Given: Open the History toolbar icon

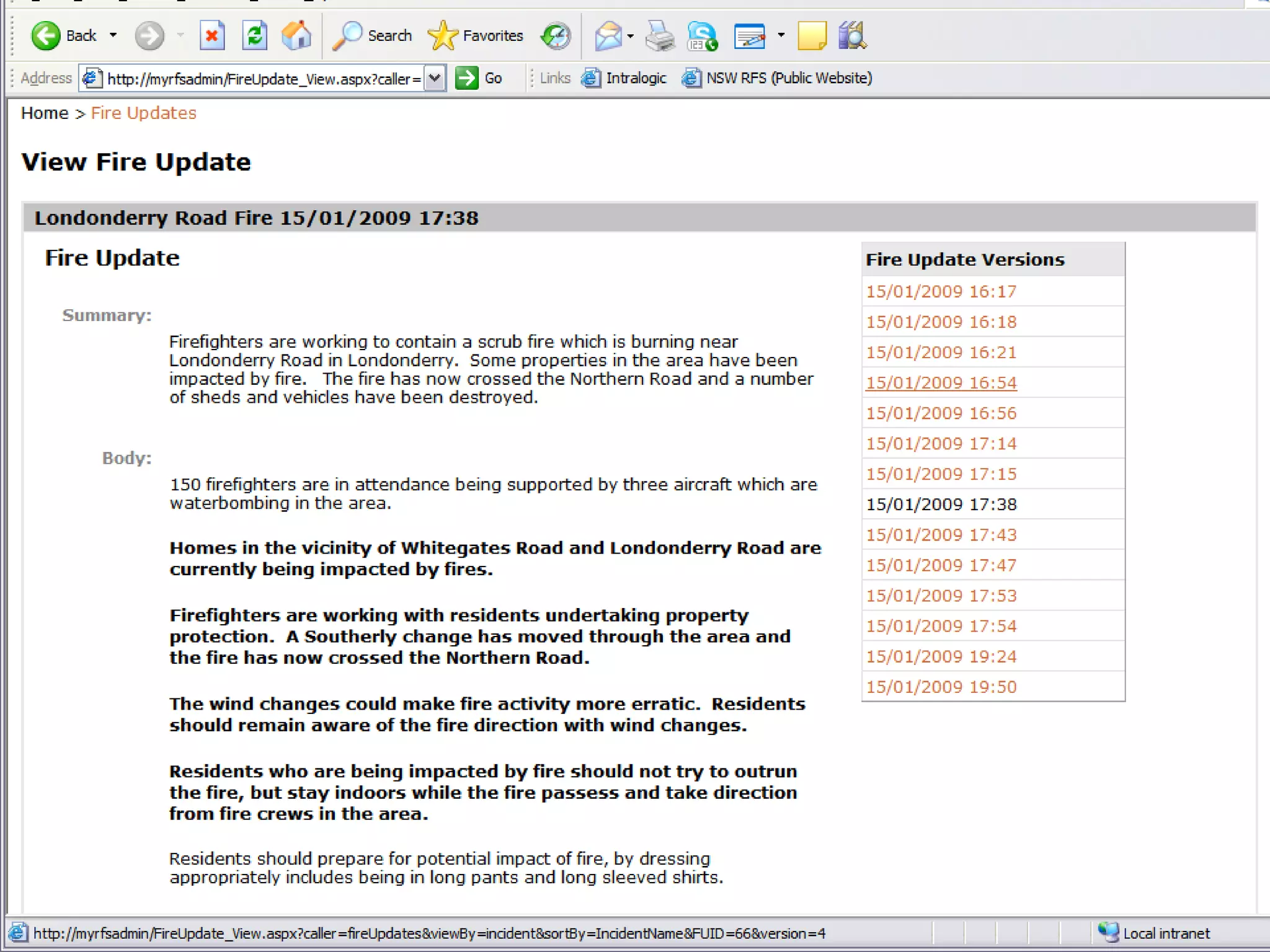Looking at the screenshot, I should [555, 35].
